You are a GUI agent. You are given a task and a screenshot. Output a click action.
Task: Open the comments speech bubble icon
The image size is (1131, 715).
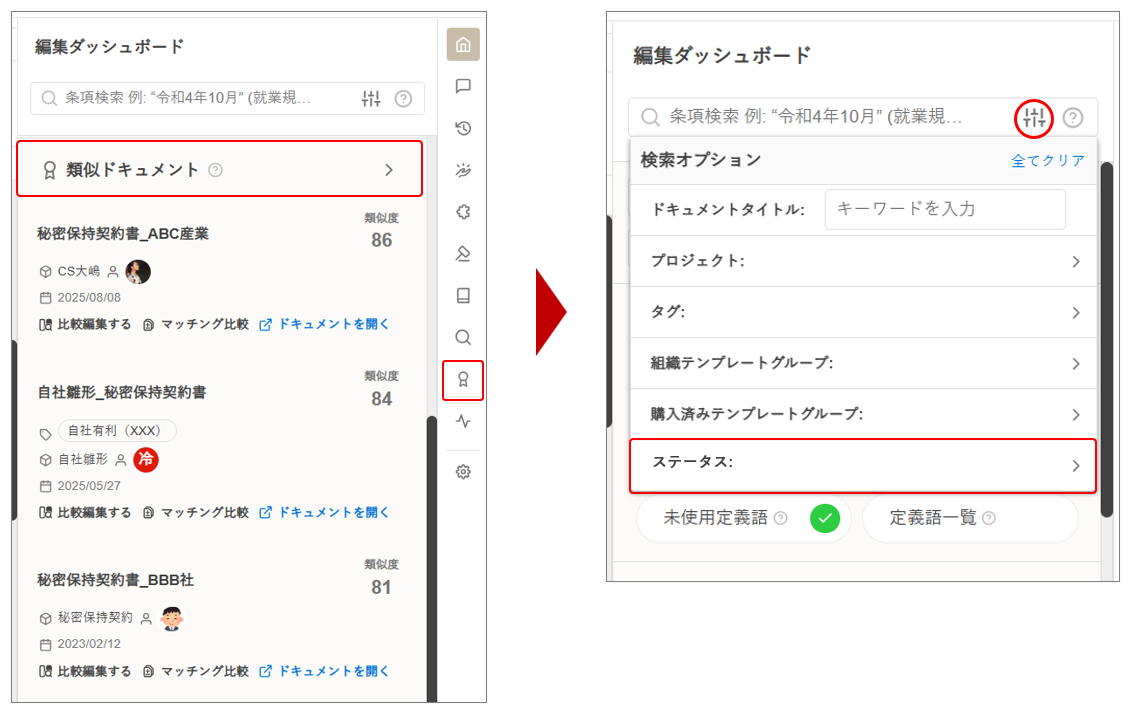463,86
